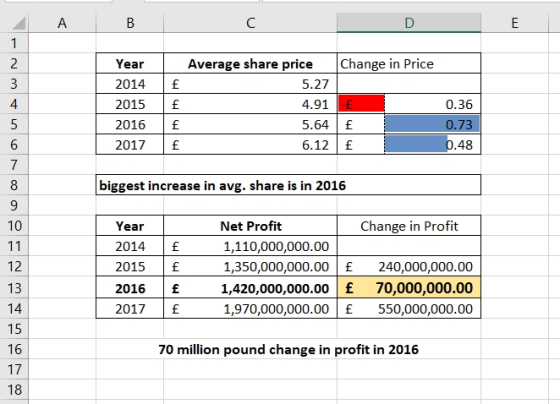This screenshot has height=404, width=560.
Task: Select row 8 header
Action: point(14,185)
